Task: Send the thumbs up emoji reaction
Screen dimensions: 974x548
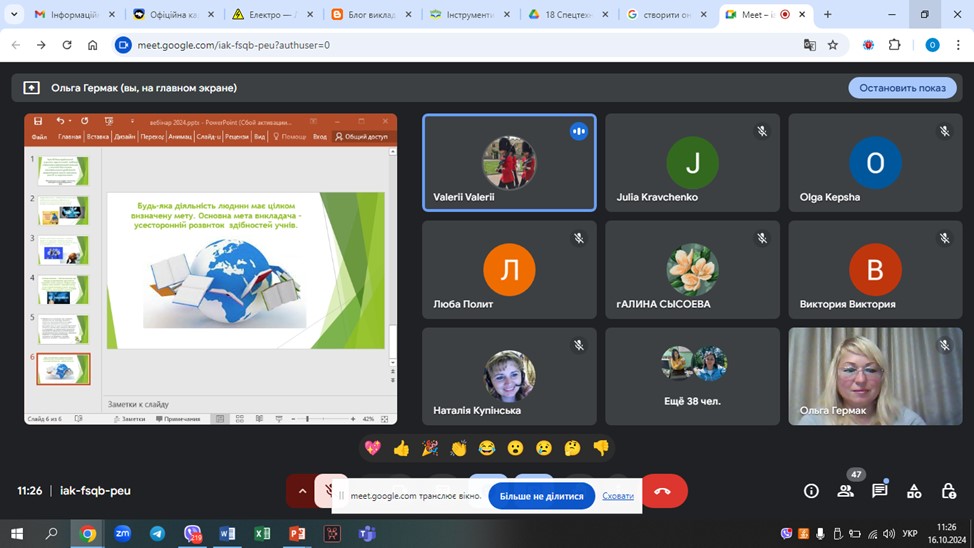Action: coord(401,448)
